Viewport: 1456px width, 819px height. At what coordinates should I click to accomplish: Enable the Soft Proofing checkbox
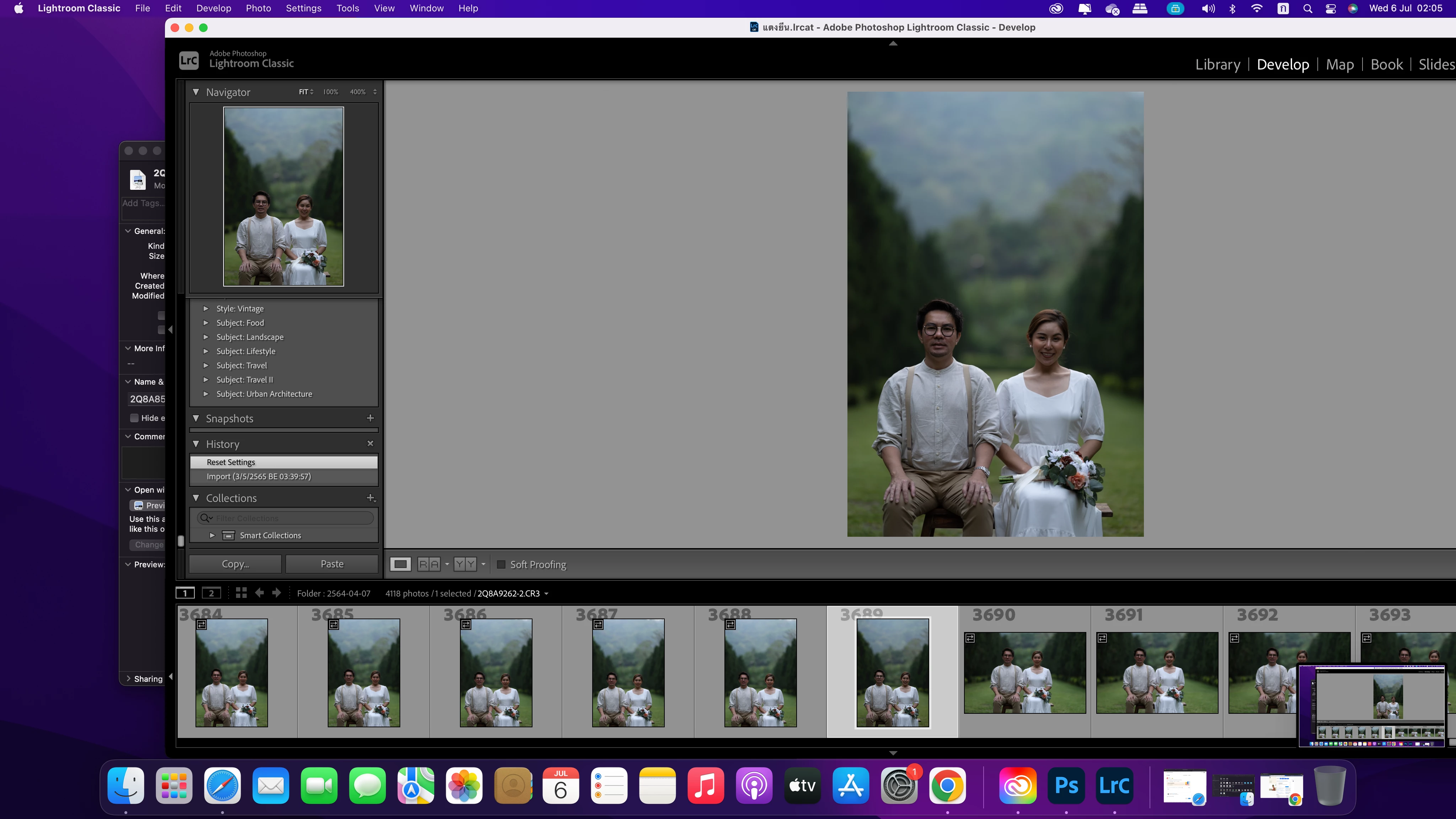[x=501, y=564]
